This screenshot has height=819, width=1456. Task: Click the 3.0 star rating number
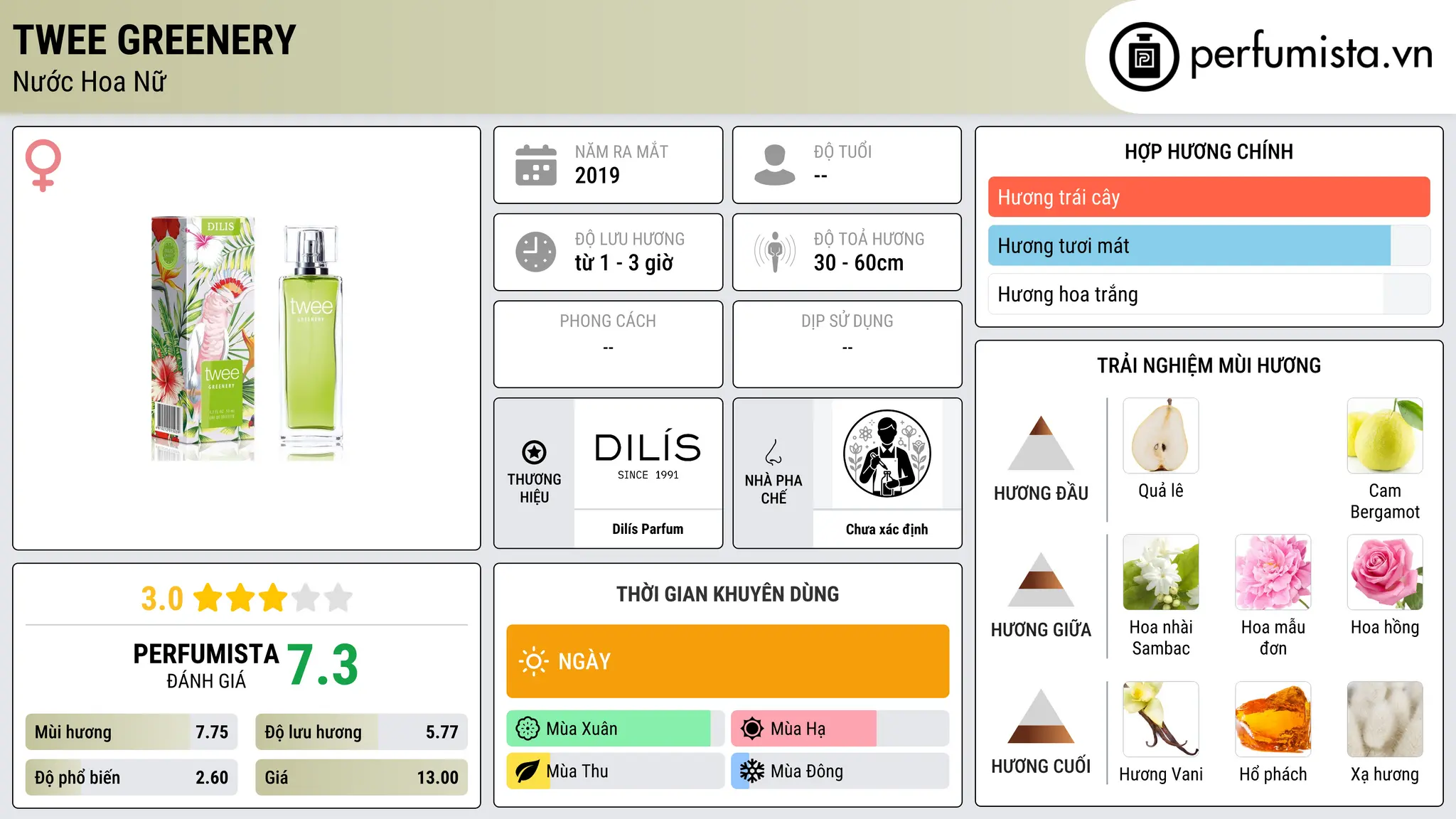(162, 599)
